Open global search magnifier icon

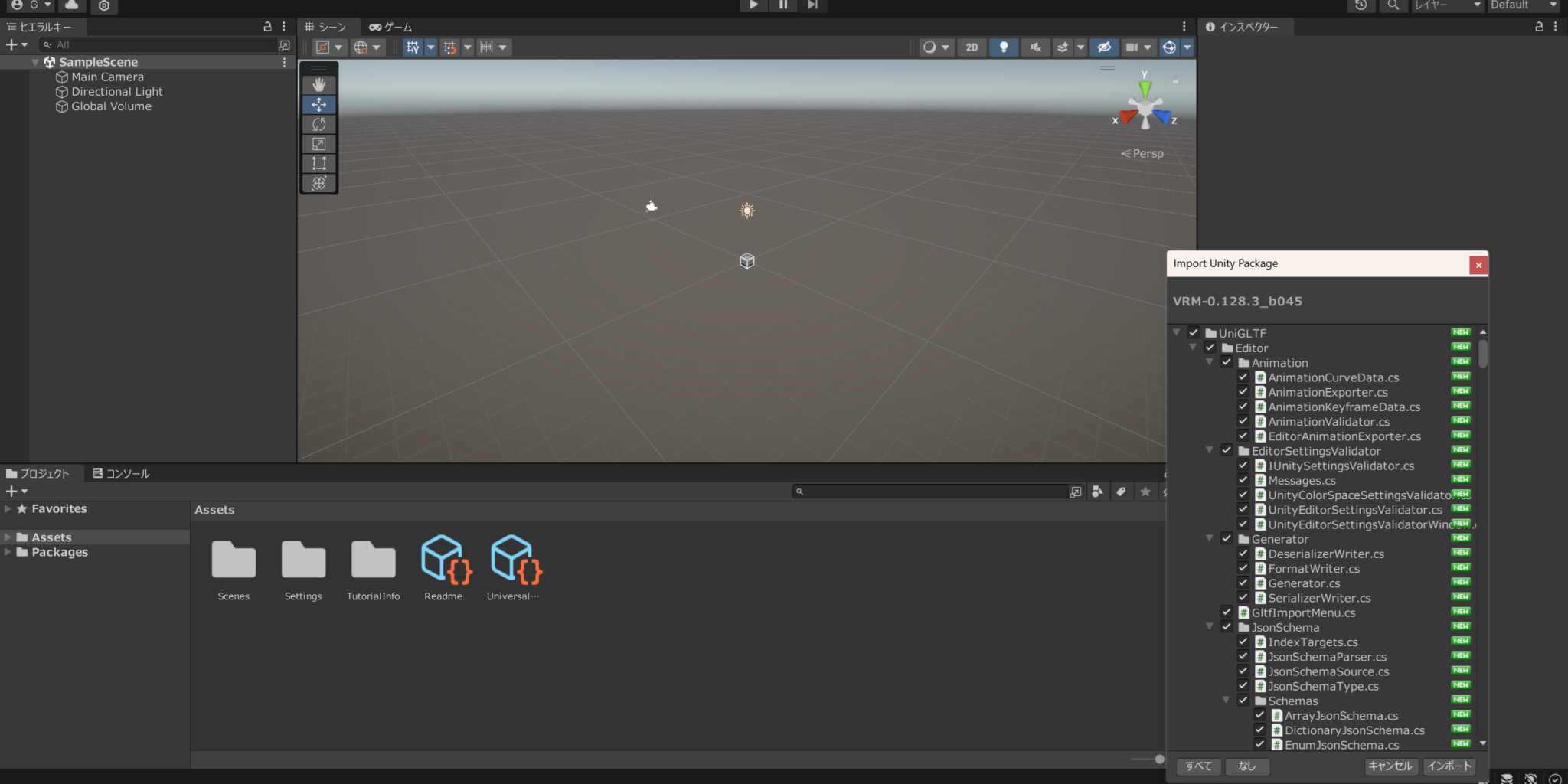[x=1393, y=5]
